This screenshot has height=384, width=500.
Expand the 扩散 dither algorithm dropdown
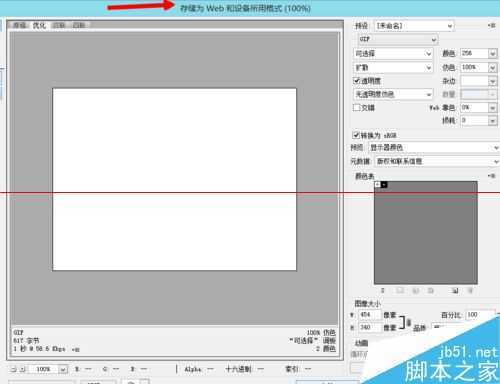(393, 68)
